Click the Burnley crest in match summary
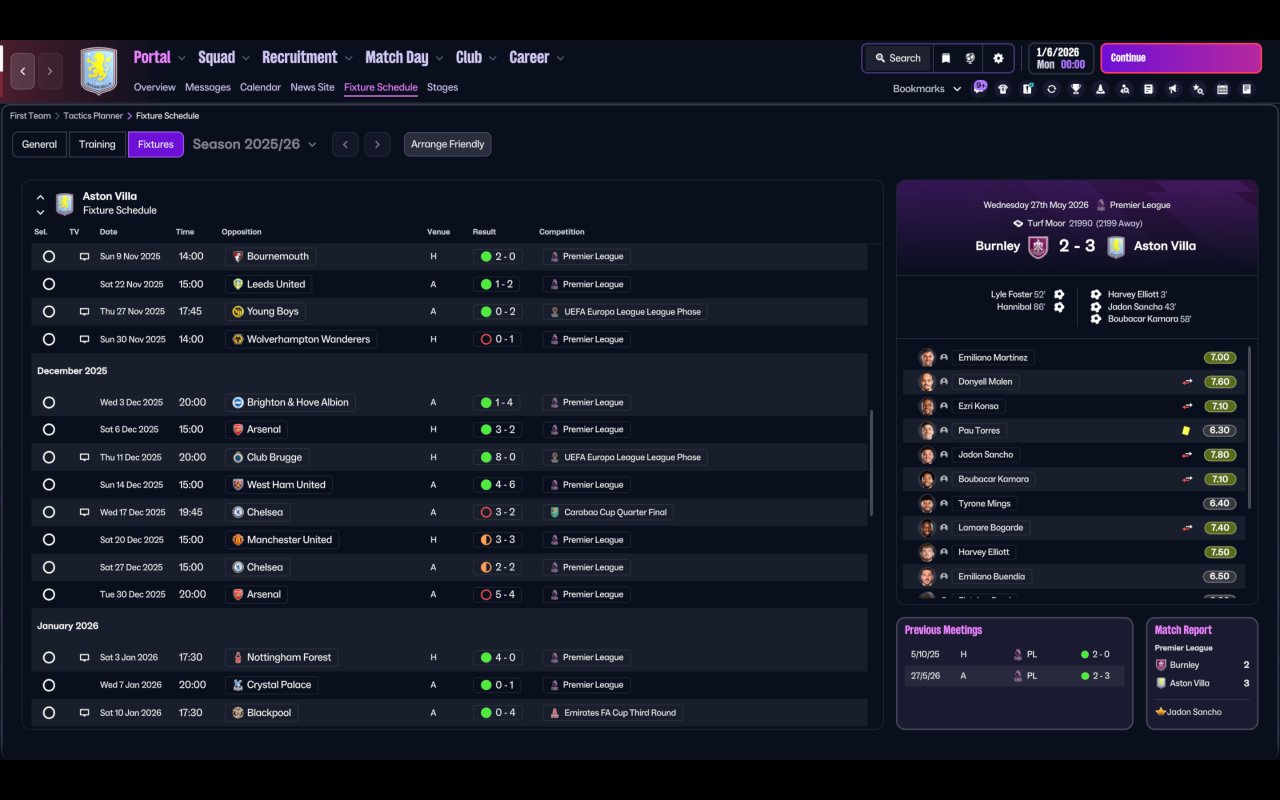The height and width of the screenshot is (800, 1280). (1038, 246)
